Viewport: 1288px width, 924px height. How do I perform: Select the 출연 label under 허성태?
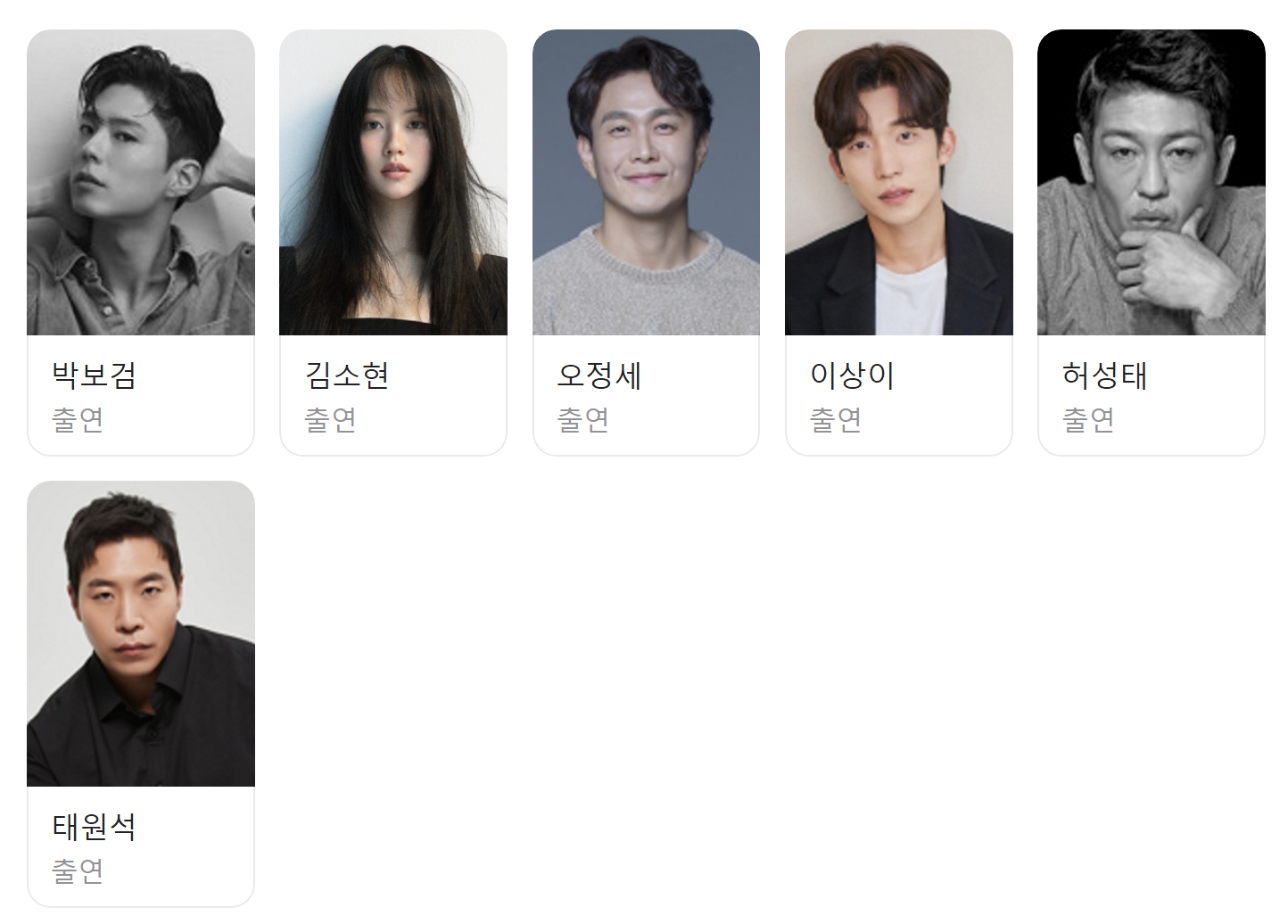1088,419
